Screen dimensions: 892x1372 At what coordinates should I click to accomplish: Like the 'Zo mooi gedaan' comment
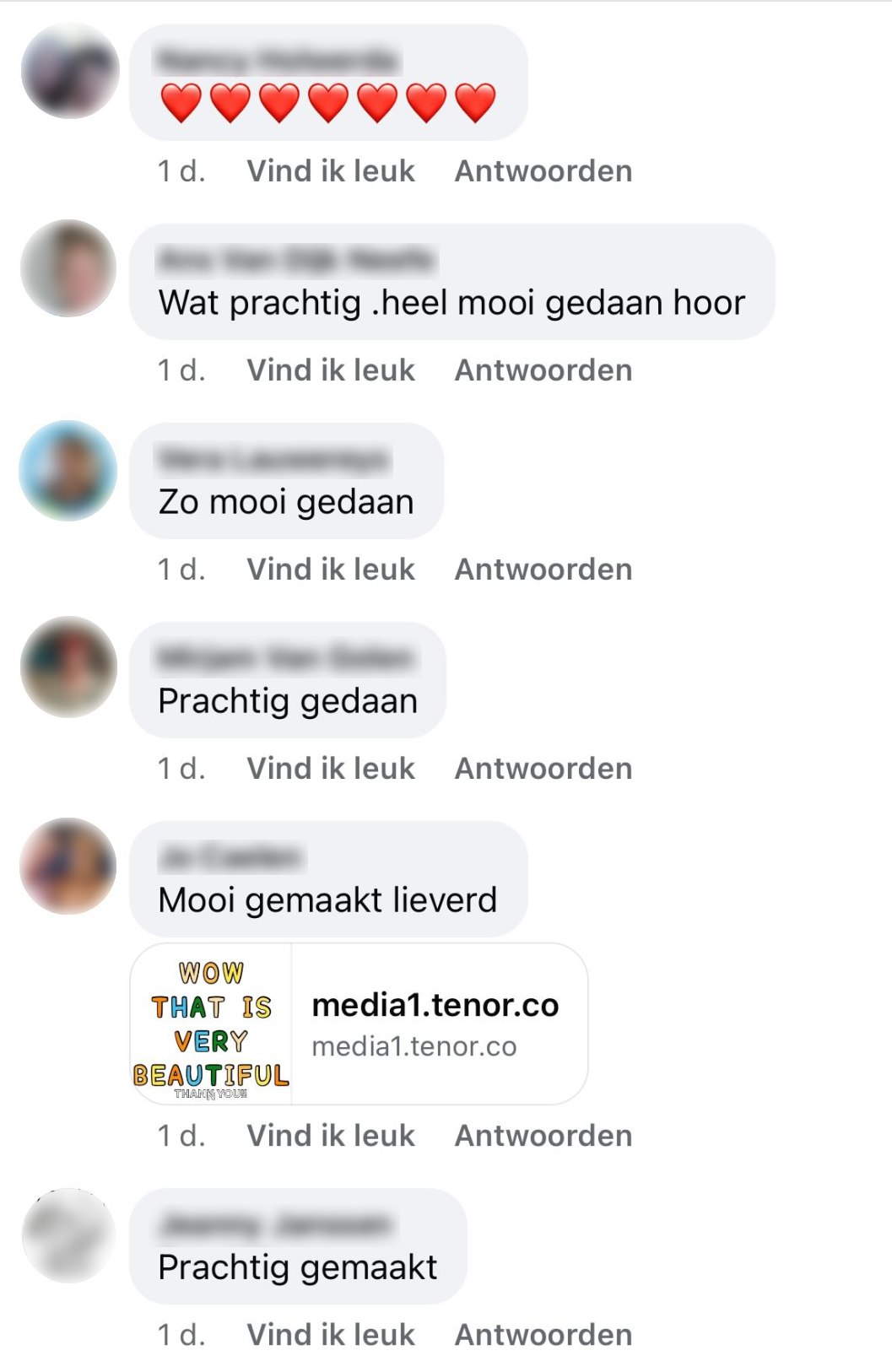[331, 570]
